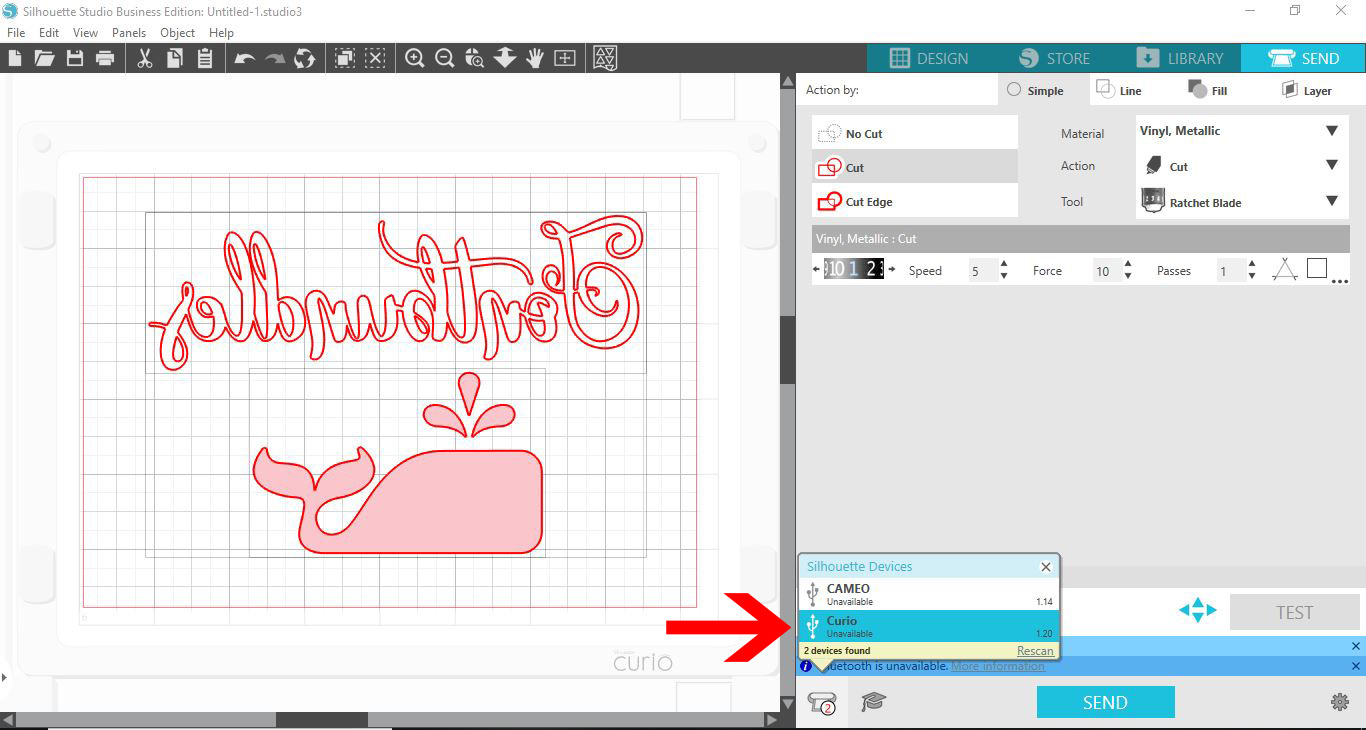1366x730 pixels.
Task: Click the Select All toolbar icon
Action: click(345, 58)
